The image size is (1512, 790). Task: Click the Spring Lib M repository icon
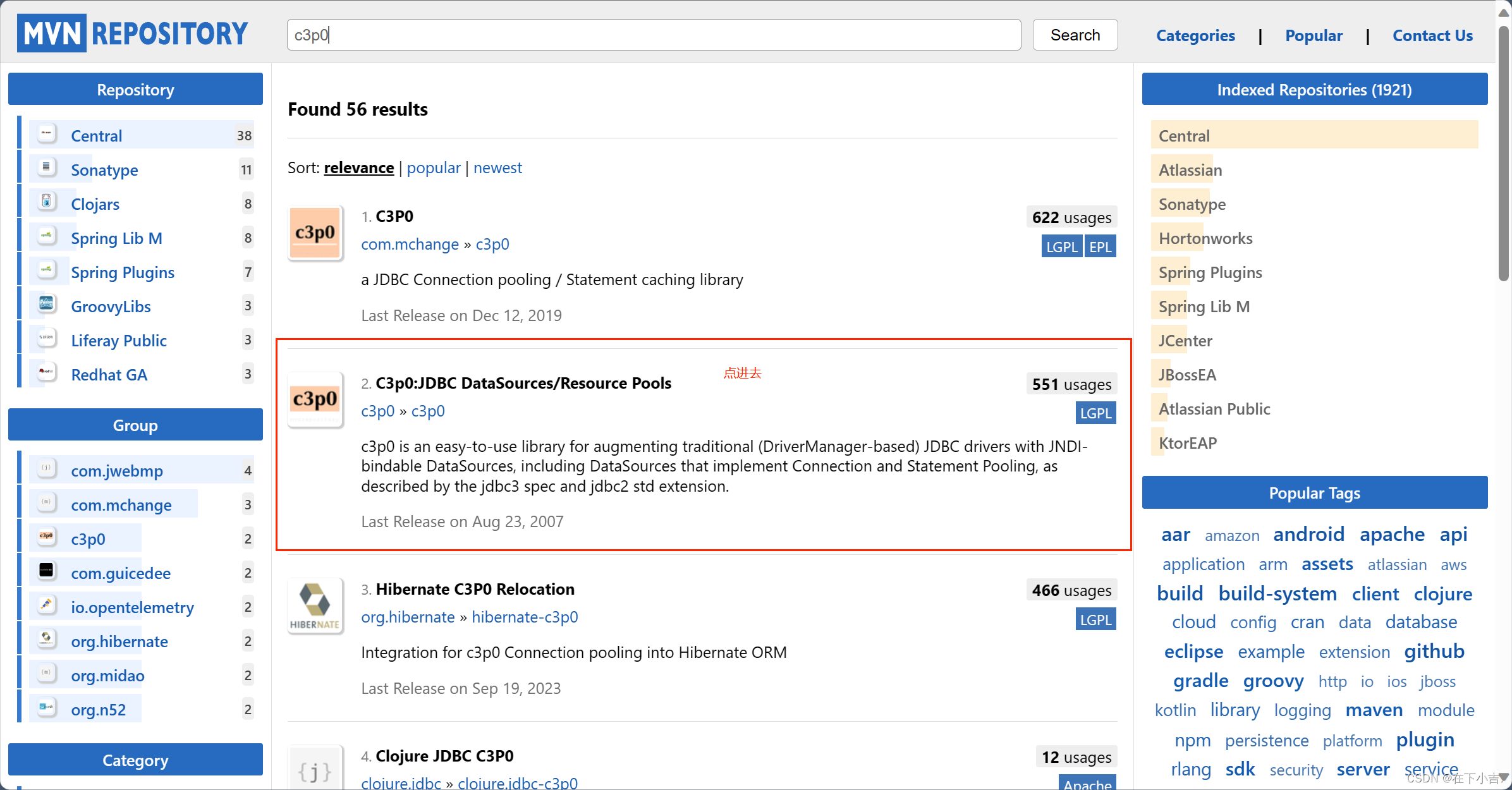tap(47, 237)
